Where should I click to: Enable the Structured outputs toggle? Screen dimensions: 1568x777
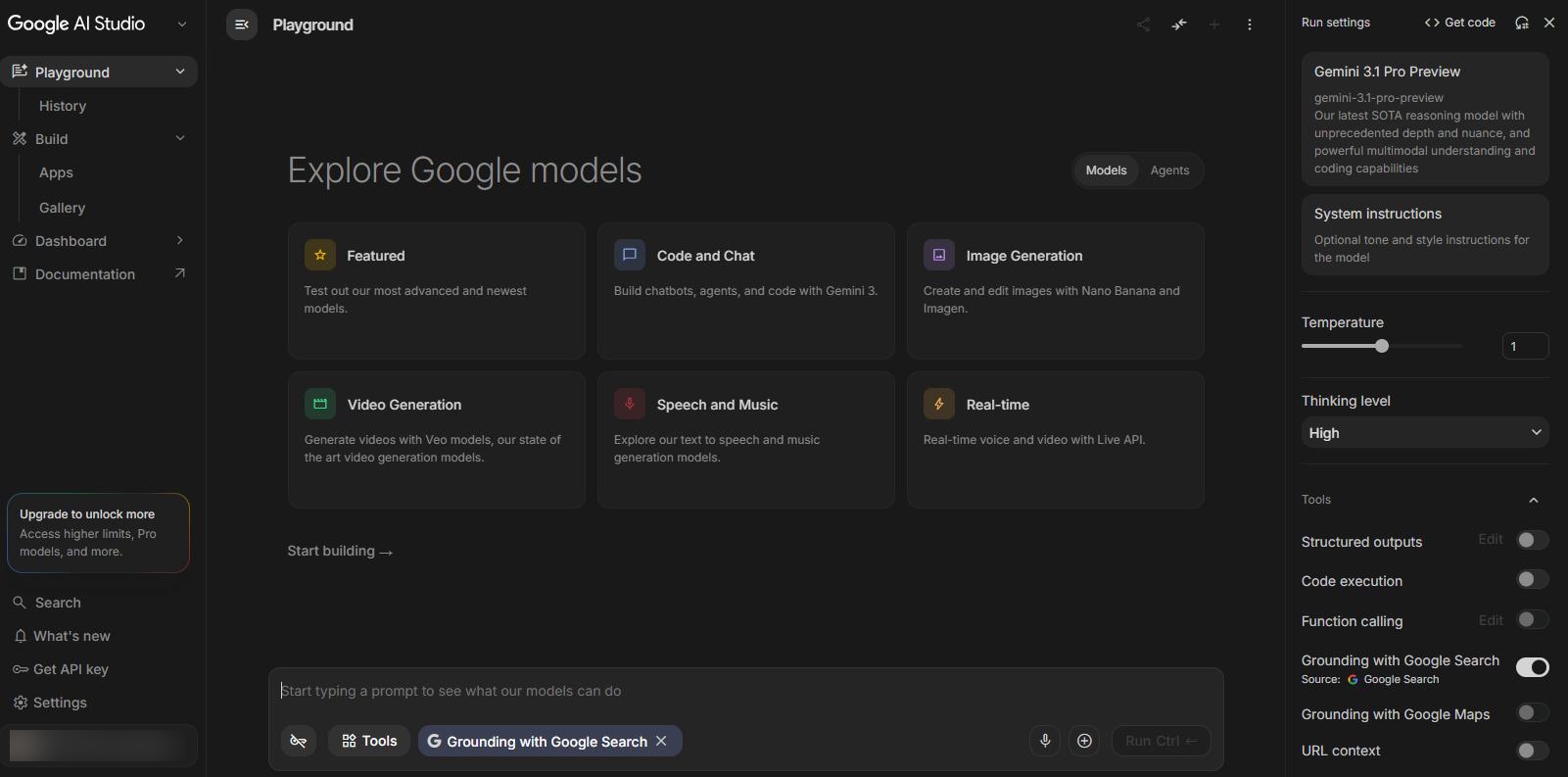click(x=1533, y=540)
